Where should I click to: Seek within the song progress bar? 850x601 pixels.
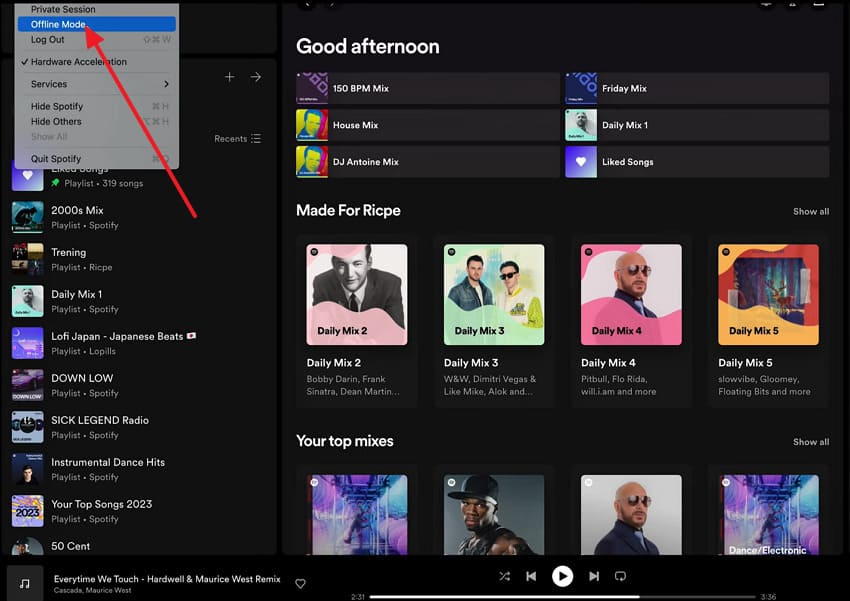[x=562, y=597]
